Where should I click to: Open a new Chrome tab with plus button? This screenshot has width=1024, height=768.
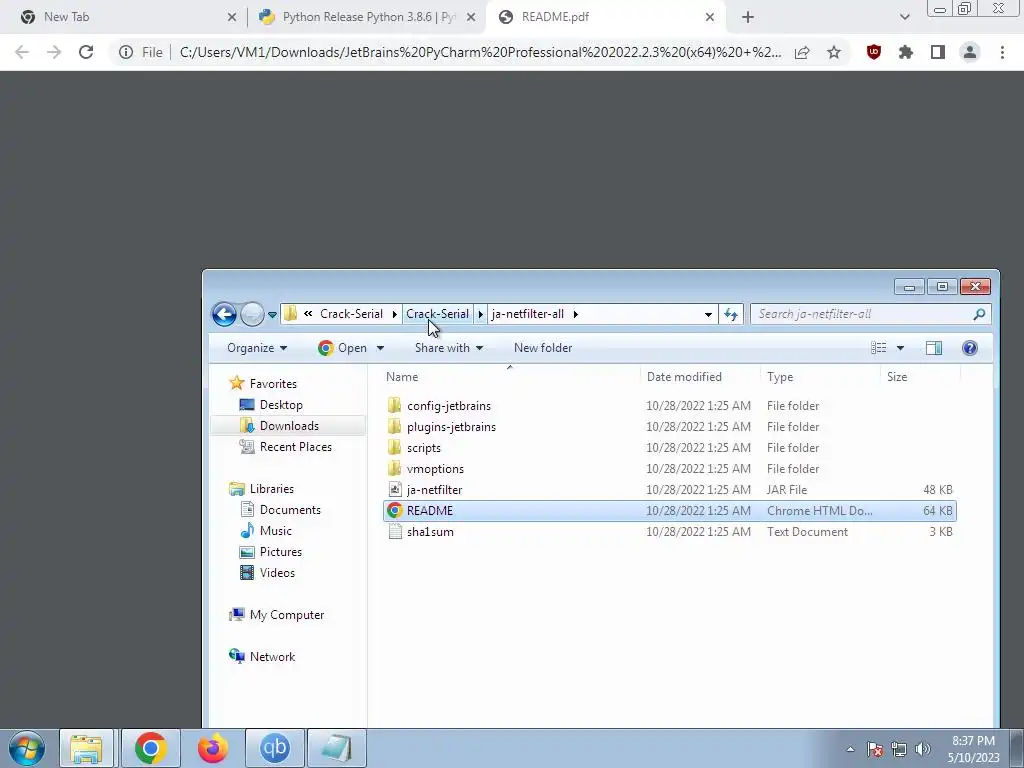[748, 18]
